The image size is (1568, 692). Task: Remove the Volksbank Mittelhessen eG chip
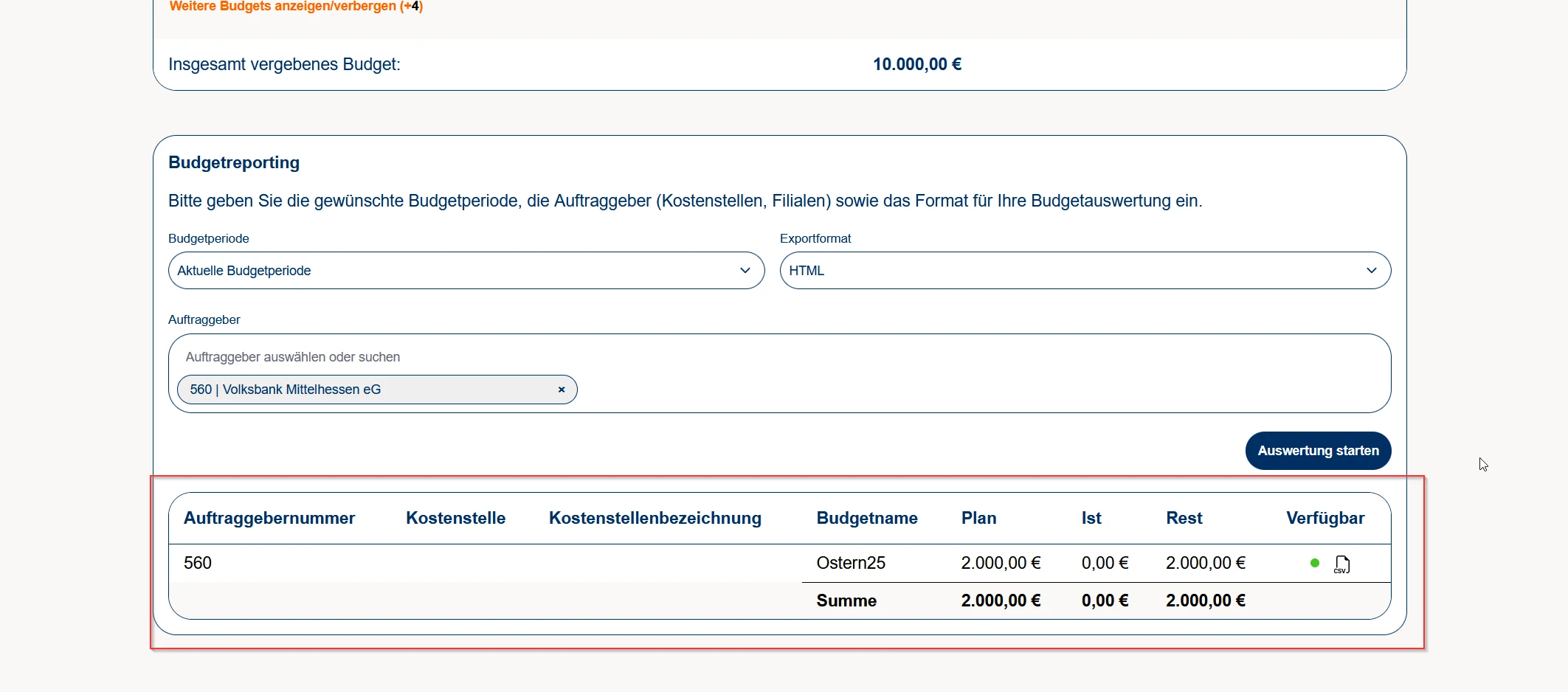(x=562, y=390)
